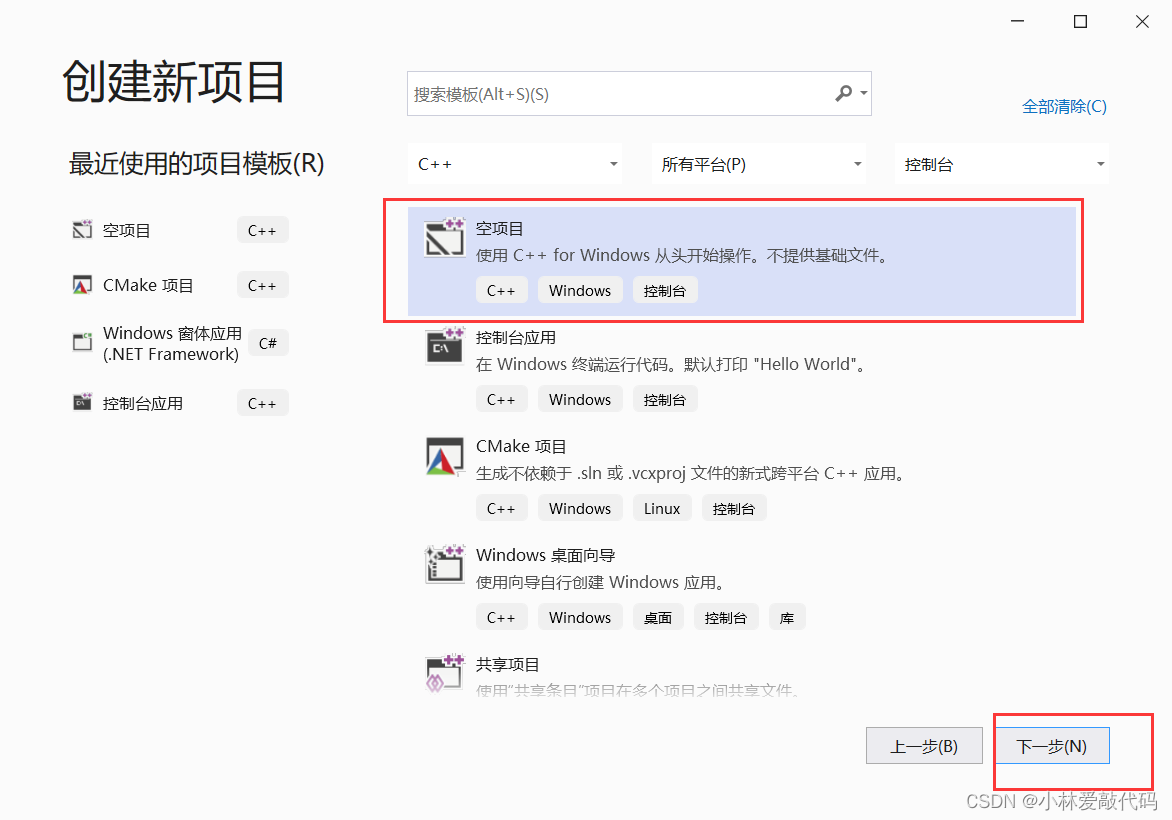Click the CMake 项目 template icon in list

445,457
